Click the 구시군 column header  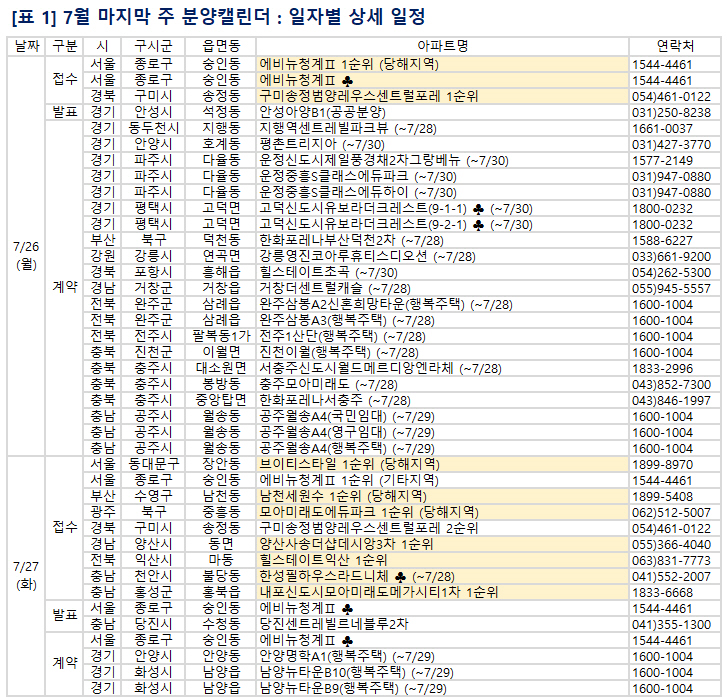(153, 46)
